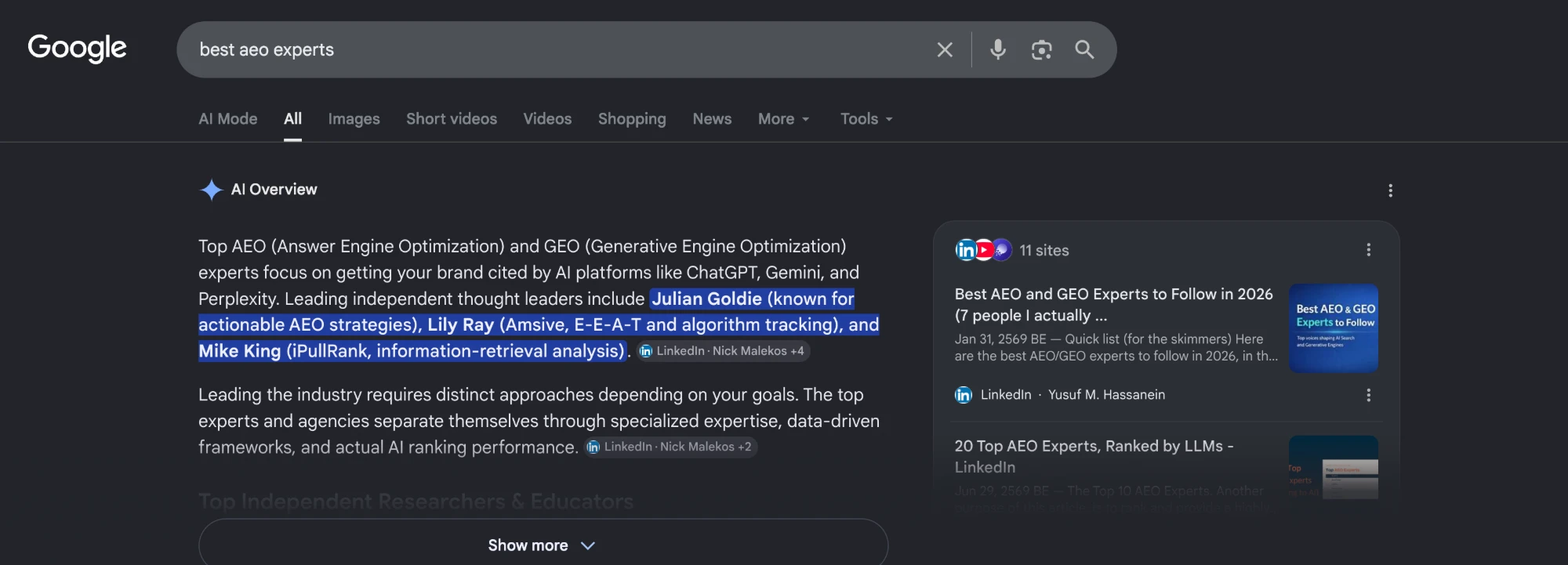
Task: Open the Images tab
Action: coord(354,118)
